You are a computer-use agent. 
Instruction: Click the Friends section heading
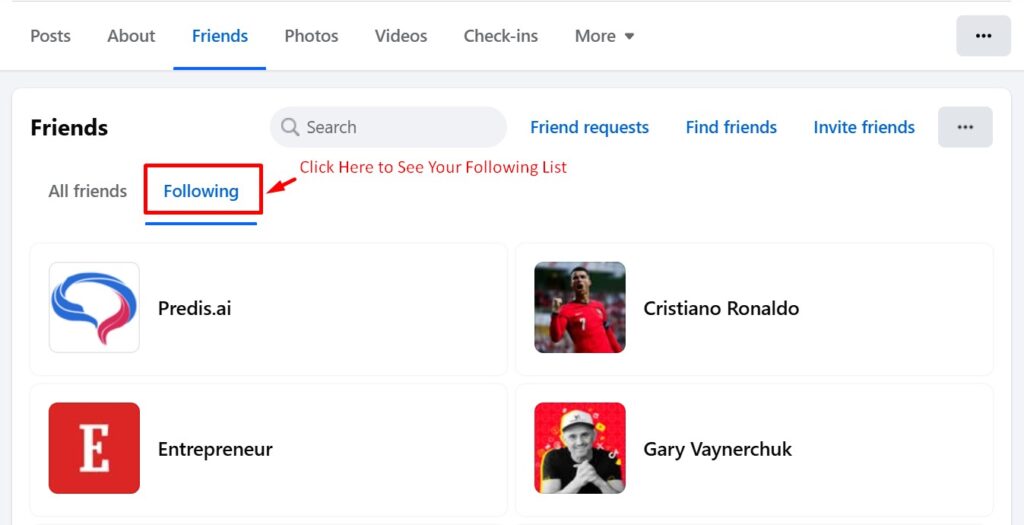69,127
